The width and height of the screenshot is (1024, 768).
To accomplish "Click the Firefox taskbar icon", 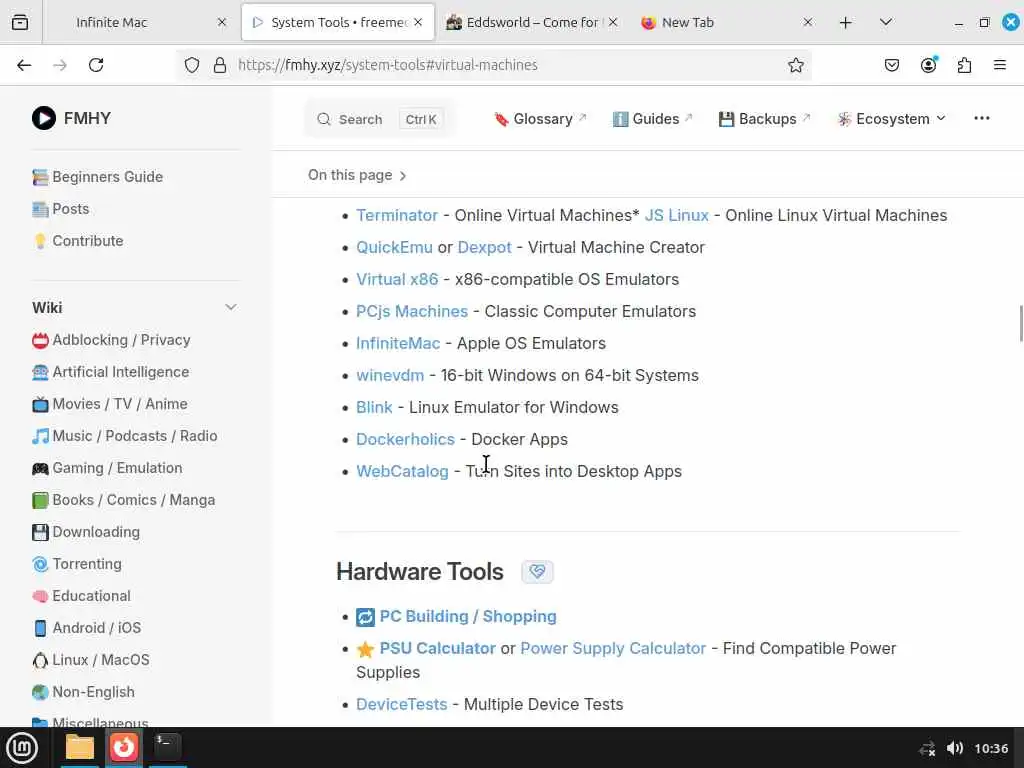I will 123,747.
